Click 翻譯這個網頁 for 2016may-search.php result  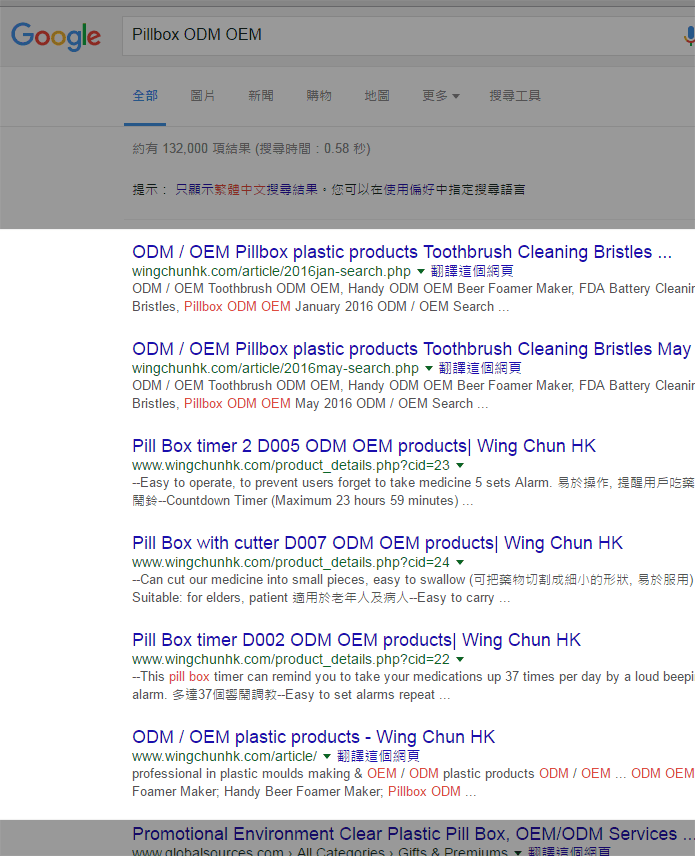click(x=480, y=368)
